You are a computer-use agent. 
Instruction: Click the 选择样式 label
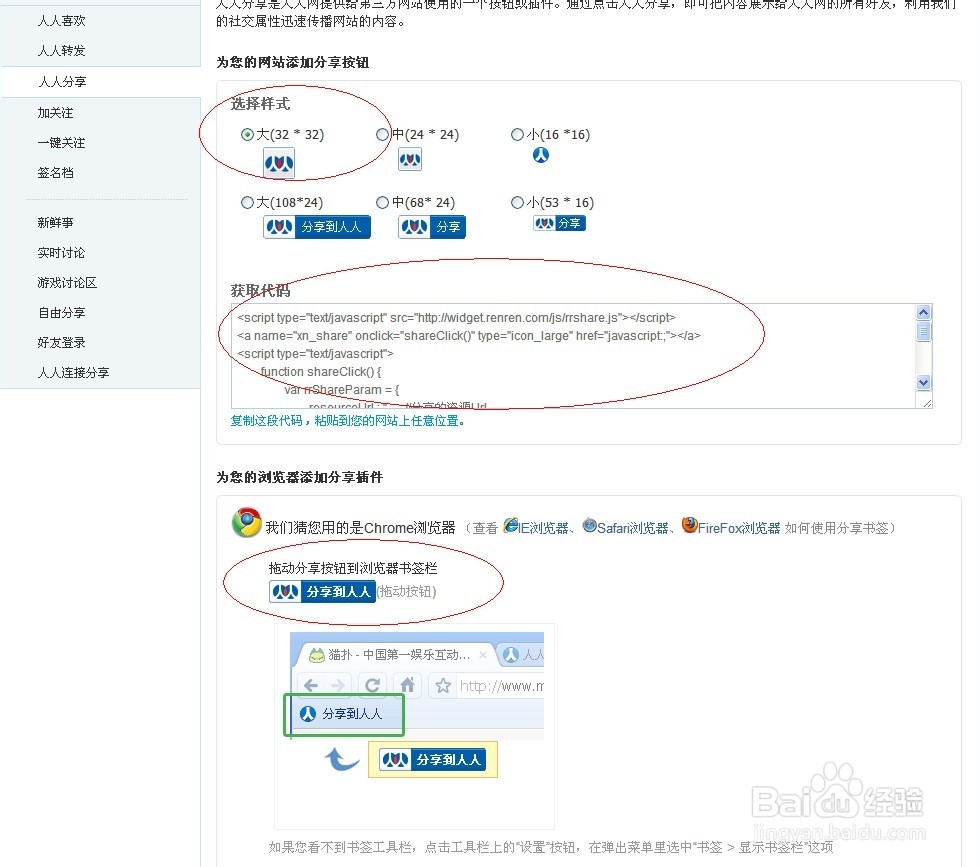click(261, 104)
